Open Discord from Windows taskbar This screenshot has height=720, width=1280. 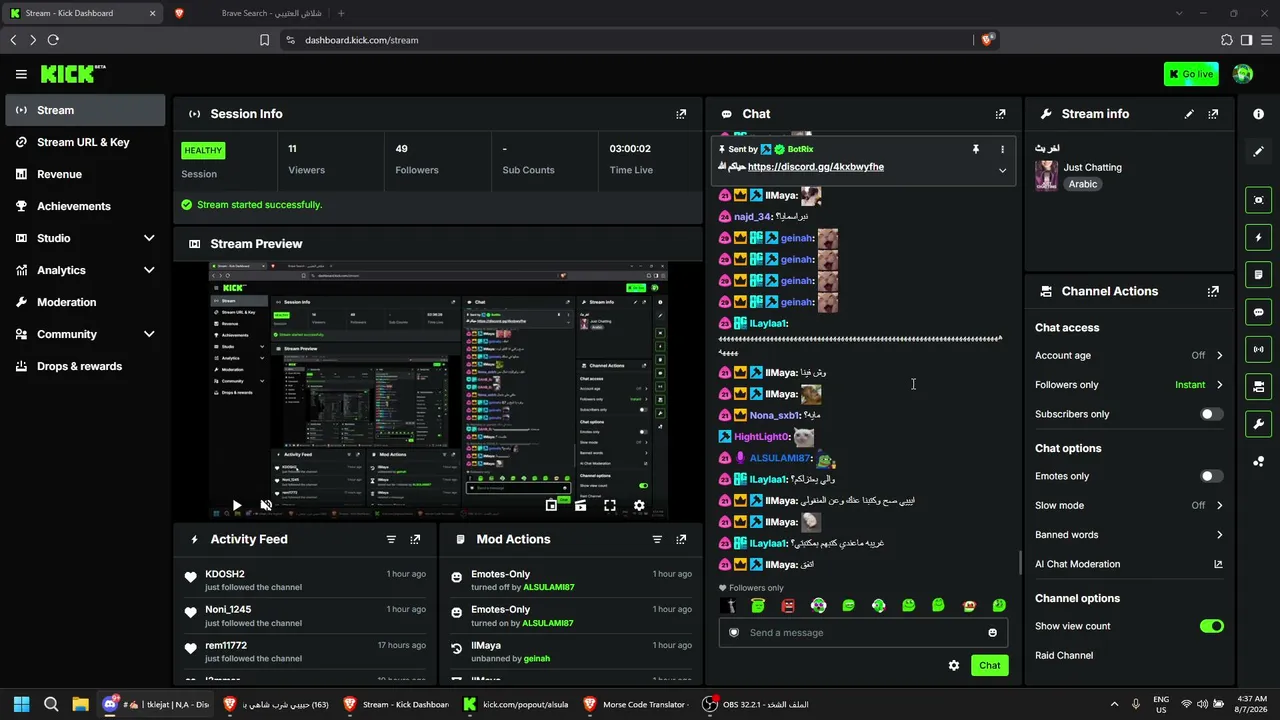[x=157, y=704]
